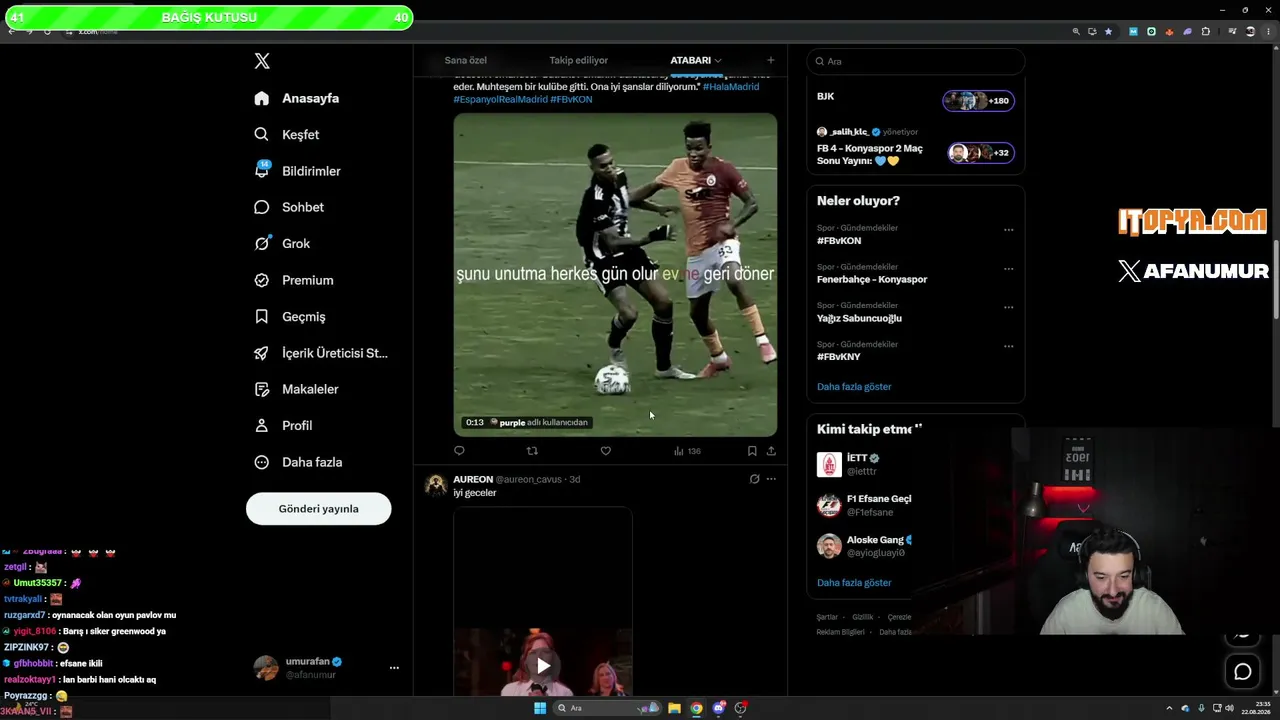Screen dimensions: 1280x720
Task: Open Makaleler from sidebar
Action: 296,389
